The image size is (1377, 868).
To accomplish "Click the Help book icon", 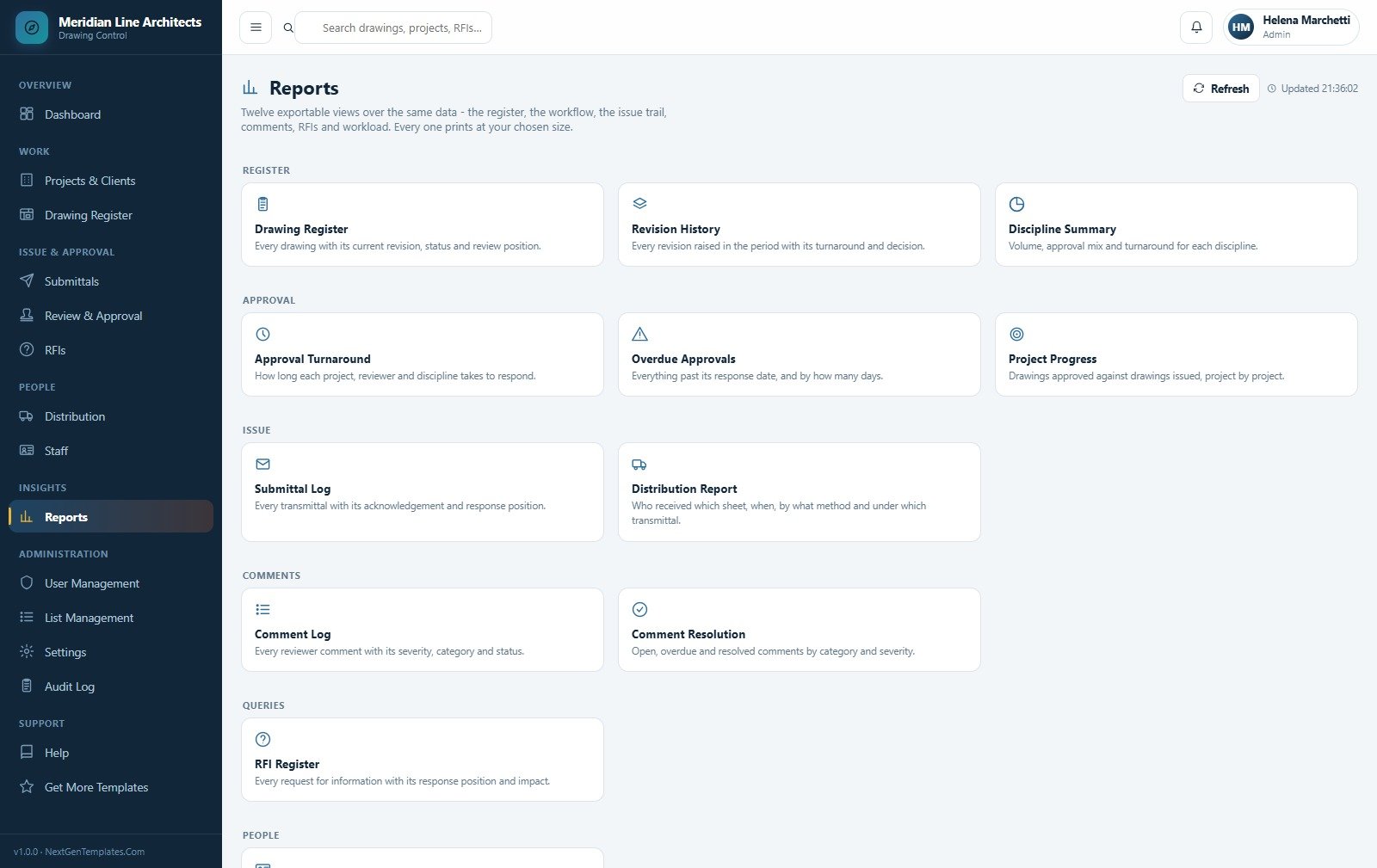I will 27,752.
